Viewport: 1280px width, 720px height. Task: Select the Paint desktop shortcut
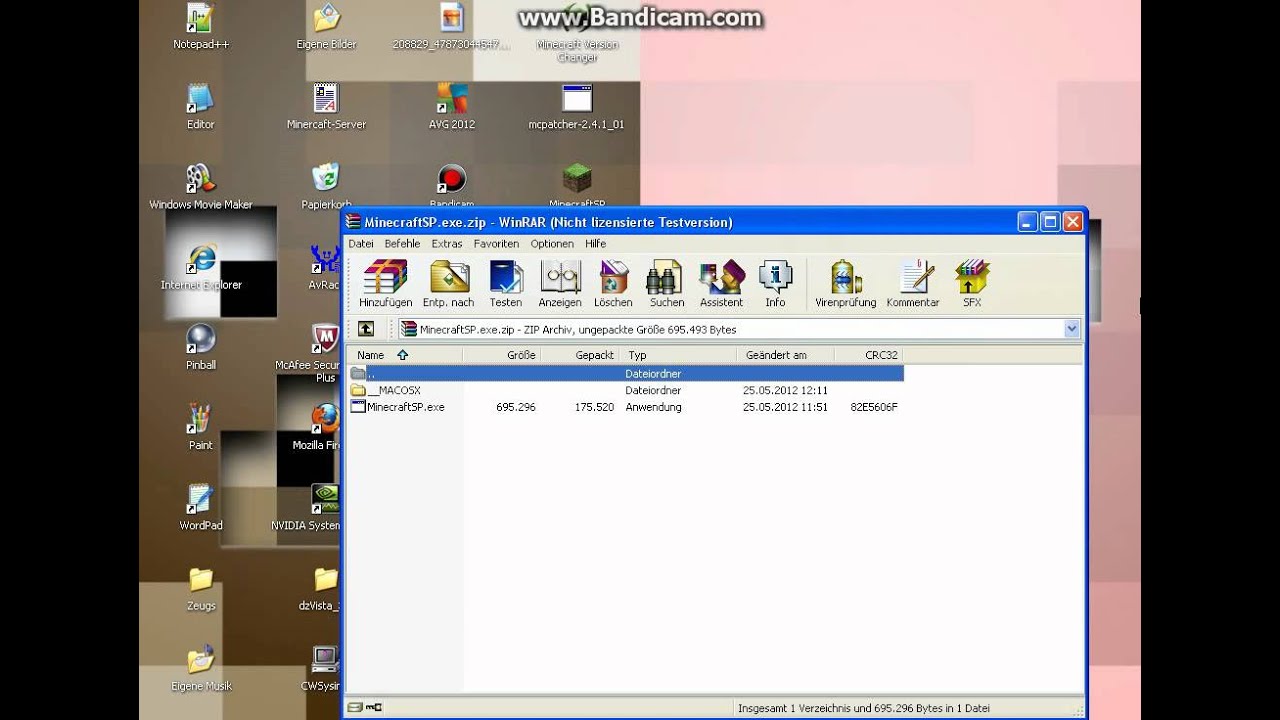(200, 428)
